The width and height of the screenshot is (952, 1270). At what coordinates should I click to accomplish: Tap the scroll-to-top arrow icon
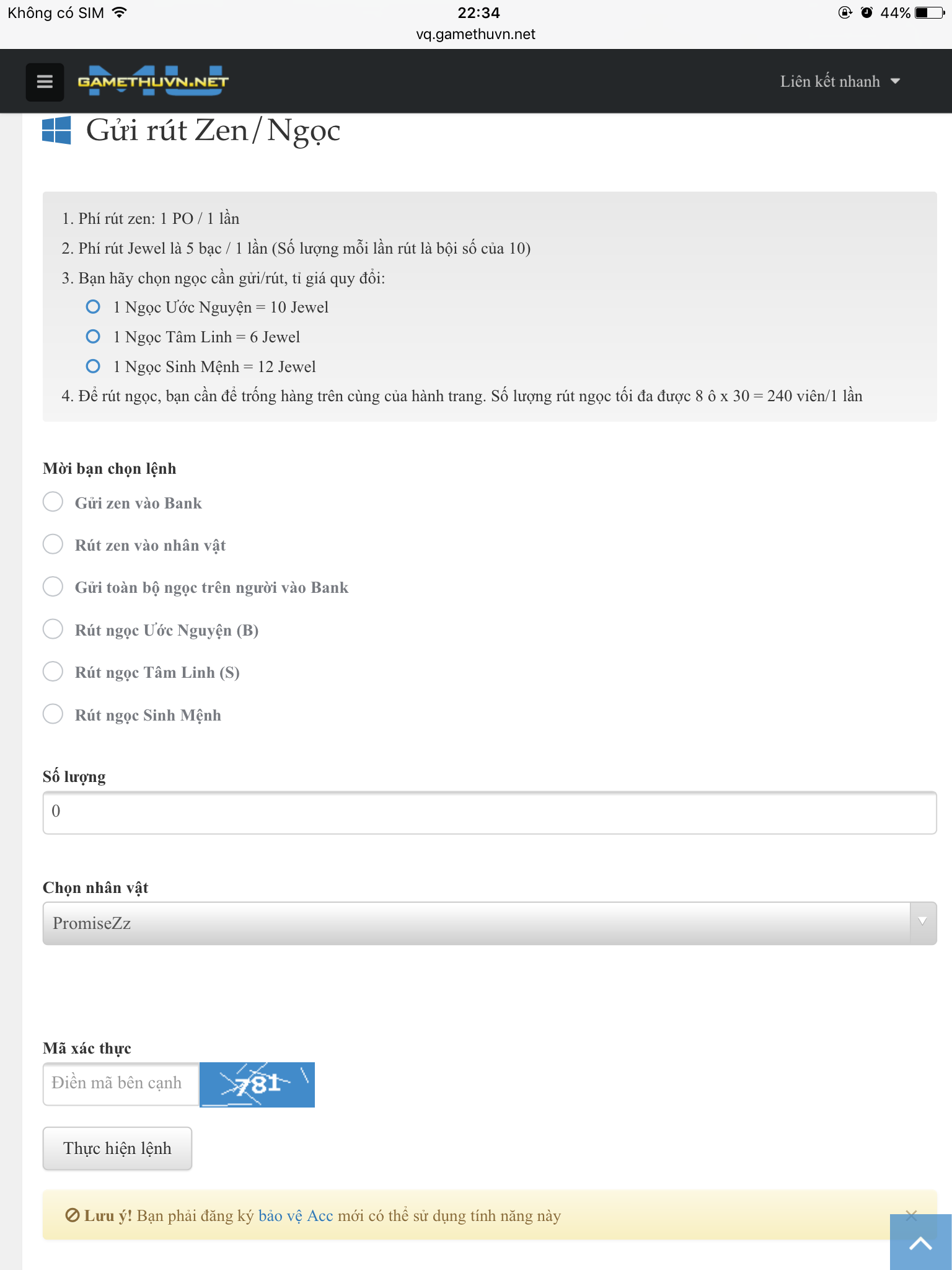[920, 1243]
